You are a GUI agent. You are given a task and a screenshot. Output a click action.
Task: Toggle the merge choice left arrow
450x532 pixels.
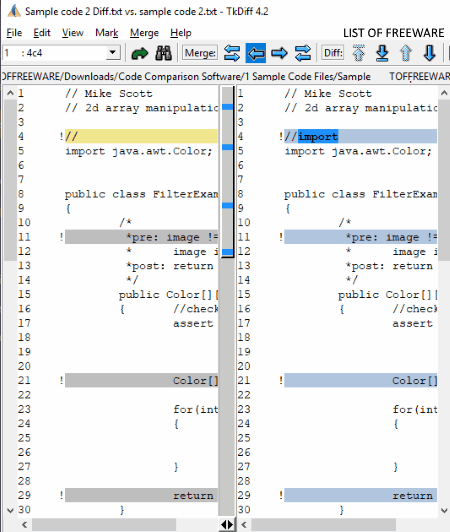tap(256, 53)
